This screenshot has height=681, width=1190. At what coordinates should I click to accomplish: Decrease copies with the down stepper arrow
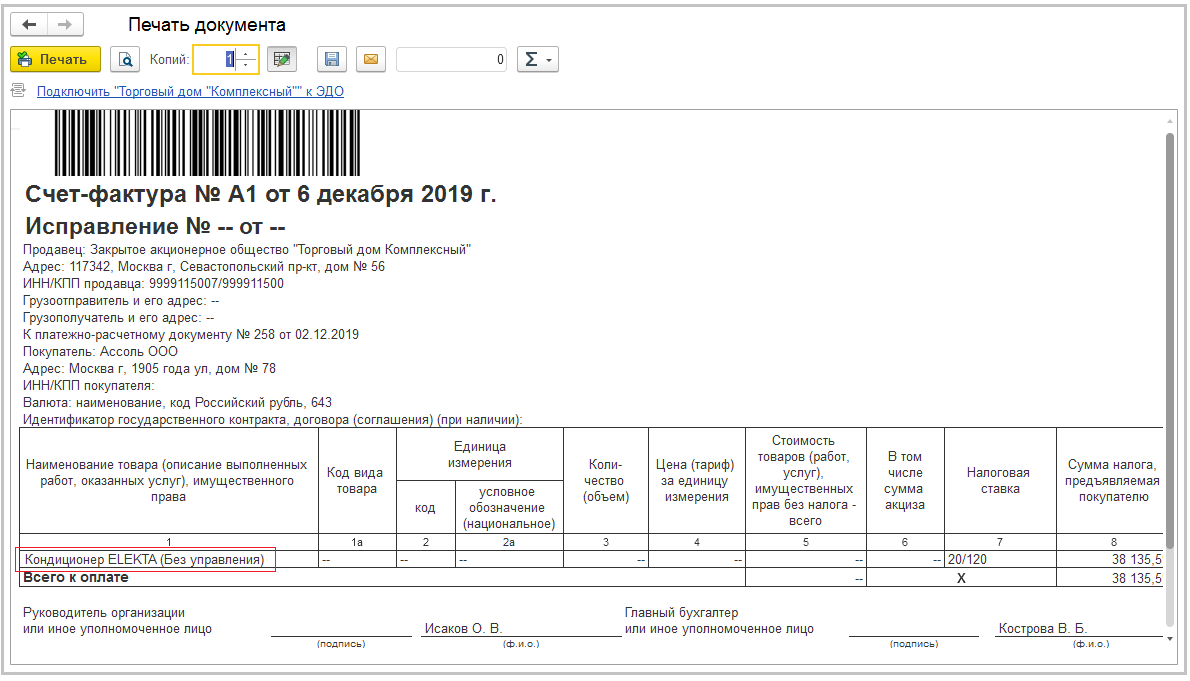pos(246,65)
